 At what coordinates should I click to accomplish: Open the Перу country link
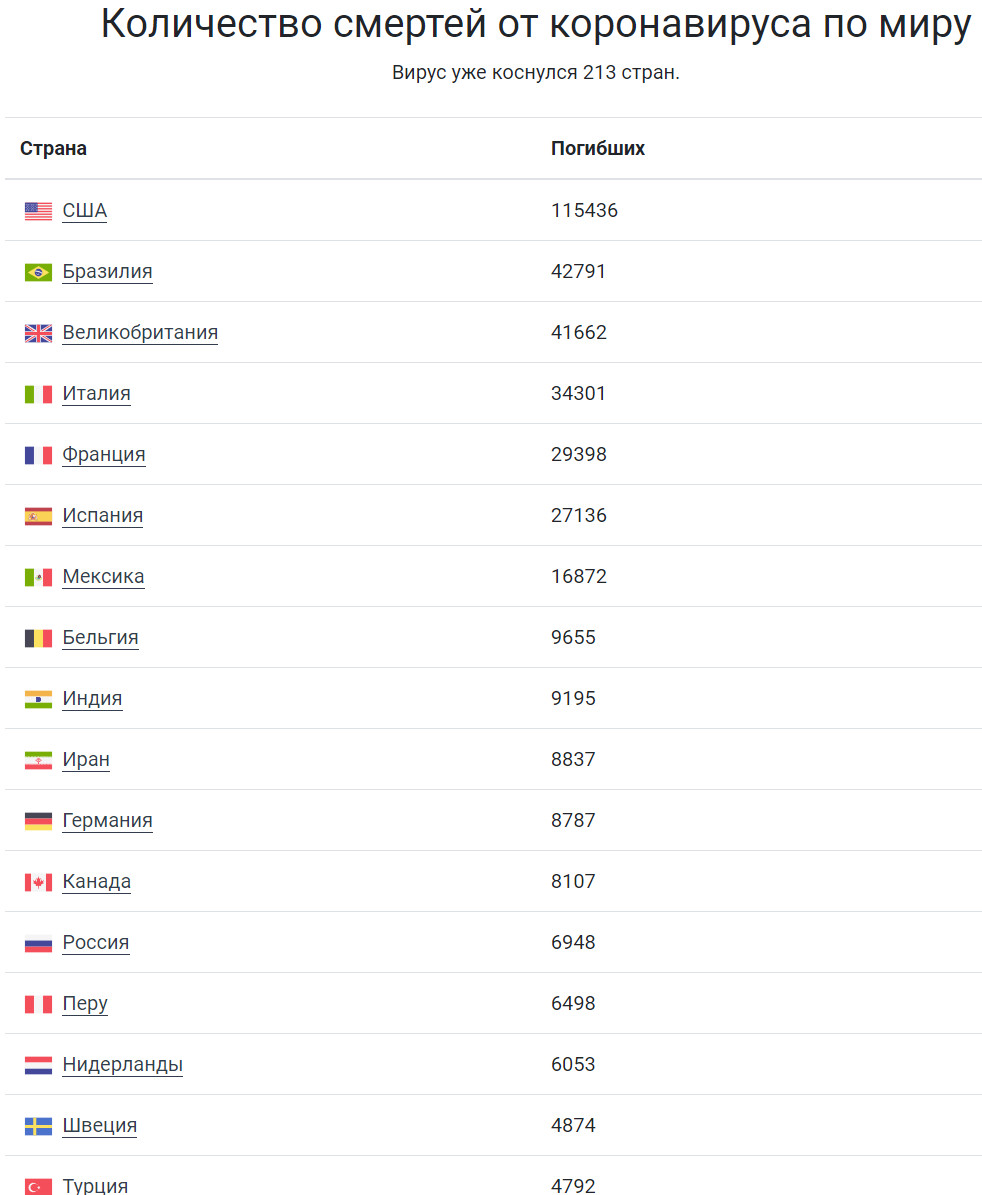point(85,1003)
